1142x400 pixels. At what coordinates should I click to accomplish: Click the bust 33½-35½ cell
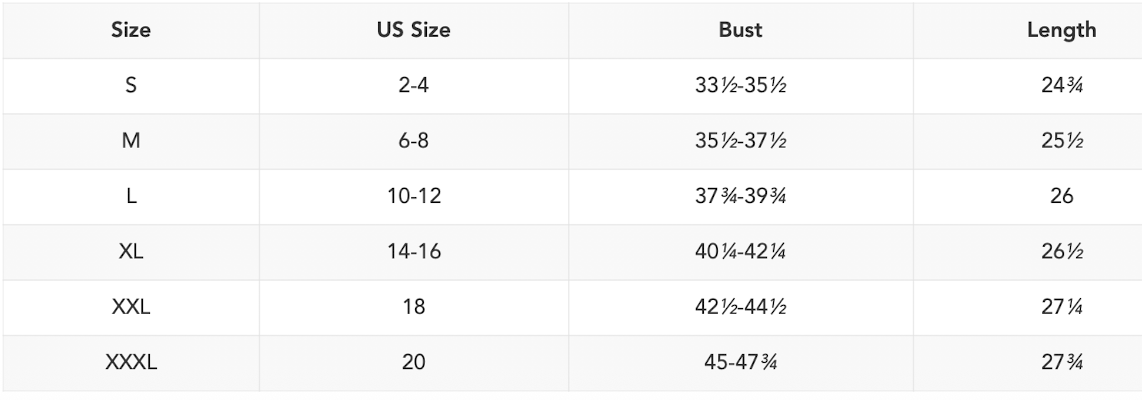point(740,86)
